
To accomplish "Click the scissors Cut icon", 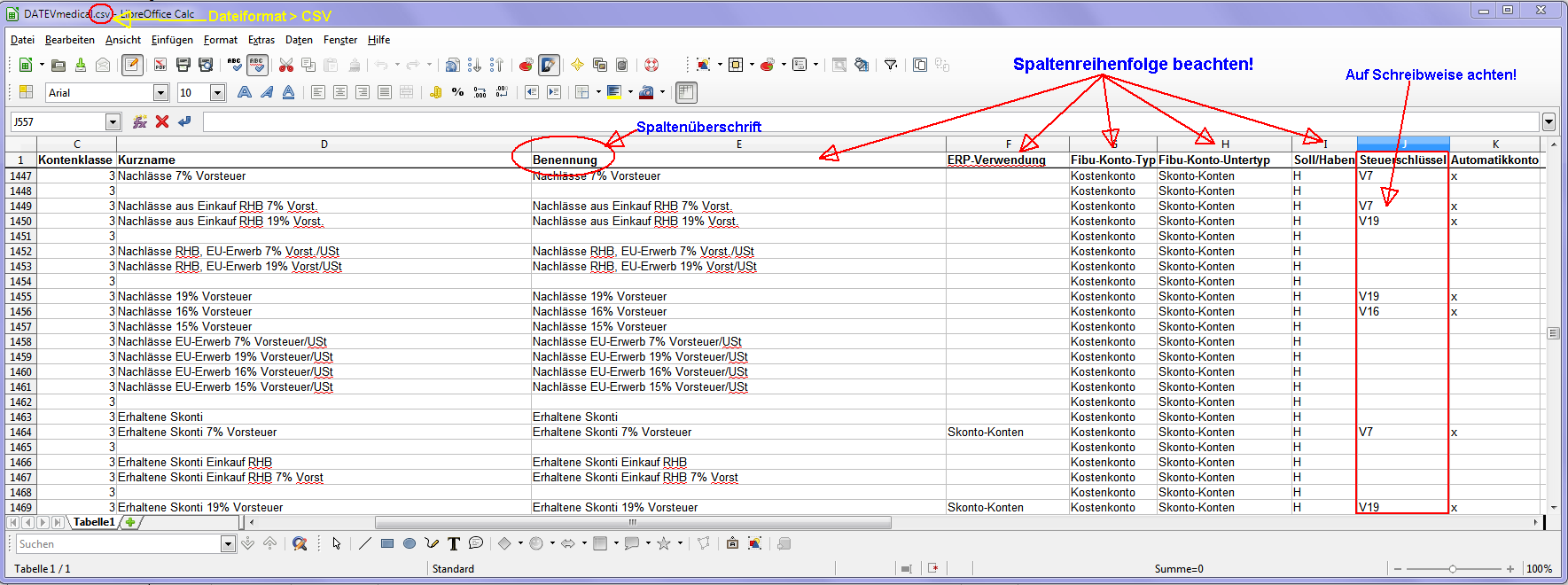I will point(285,65).
